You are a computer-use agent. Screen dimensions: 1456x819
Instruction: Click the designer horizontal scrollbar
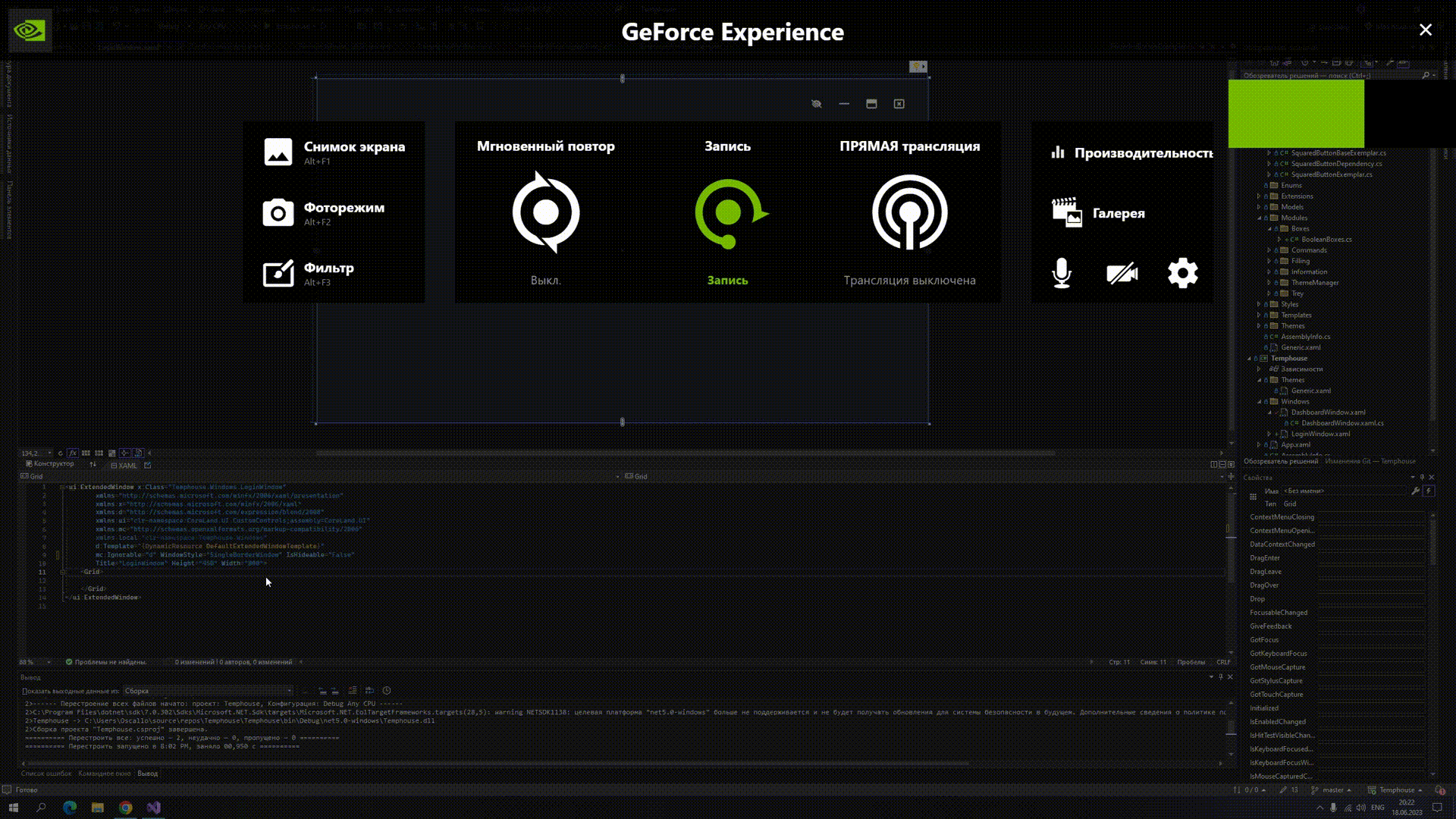coord(685,453)
